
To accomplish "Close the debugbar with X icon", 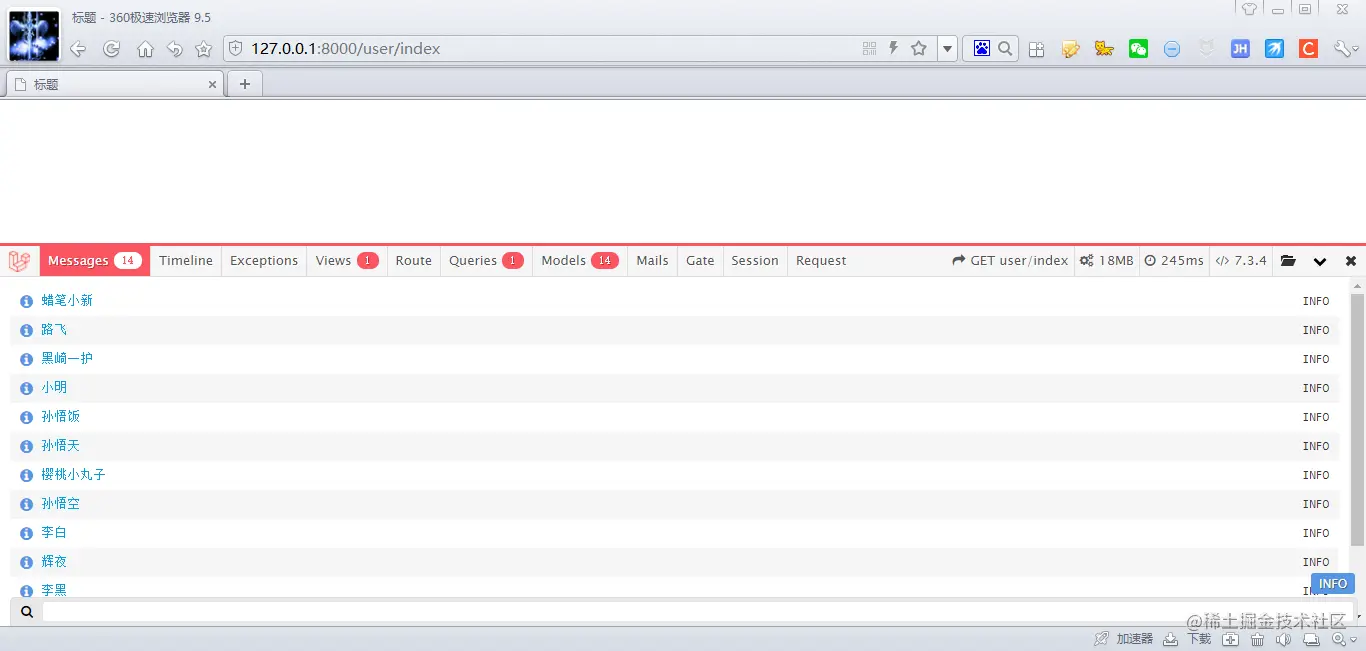I will click(x=1351, y=261).
